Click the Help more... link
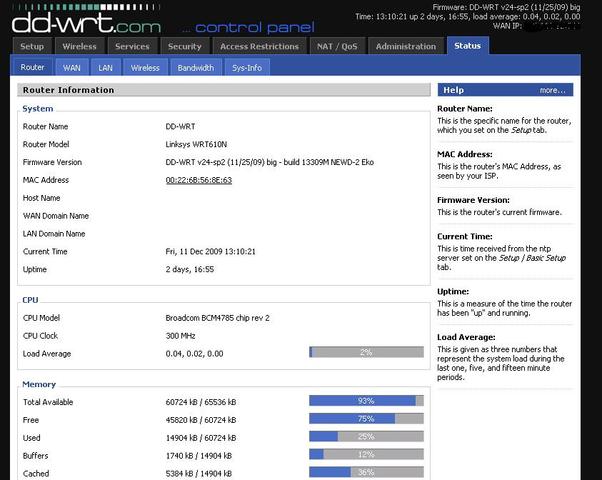The height and width of the screenshot is (480, 602). coord(552,90)
